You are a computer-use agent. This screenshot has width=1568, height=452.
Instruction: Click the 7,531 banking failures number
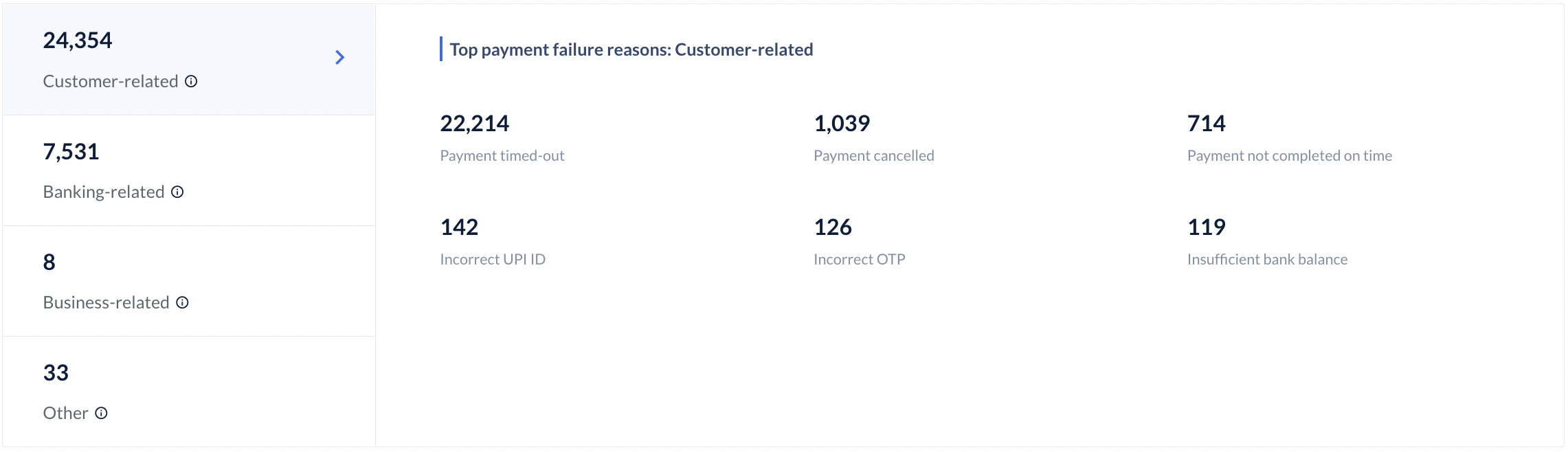(x=71, y=152)
